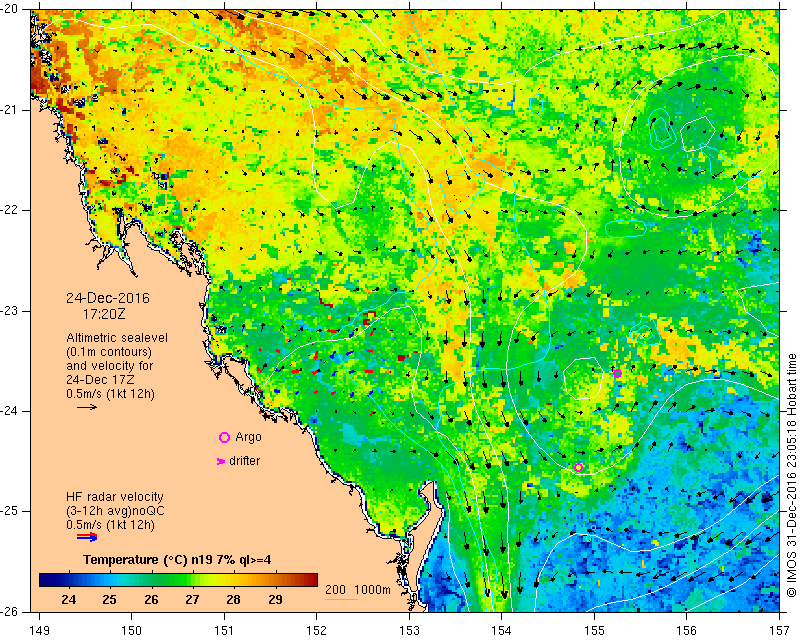Click the 'Altimetric sealevel' caption line
This screenshot has height=640, width=800.
tap(117, 338)
